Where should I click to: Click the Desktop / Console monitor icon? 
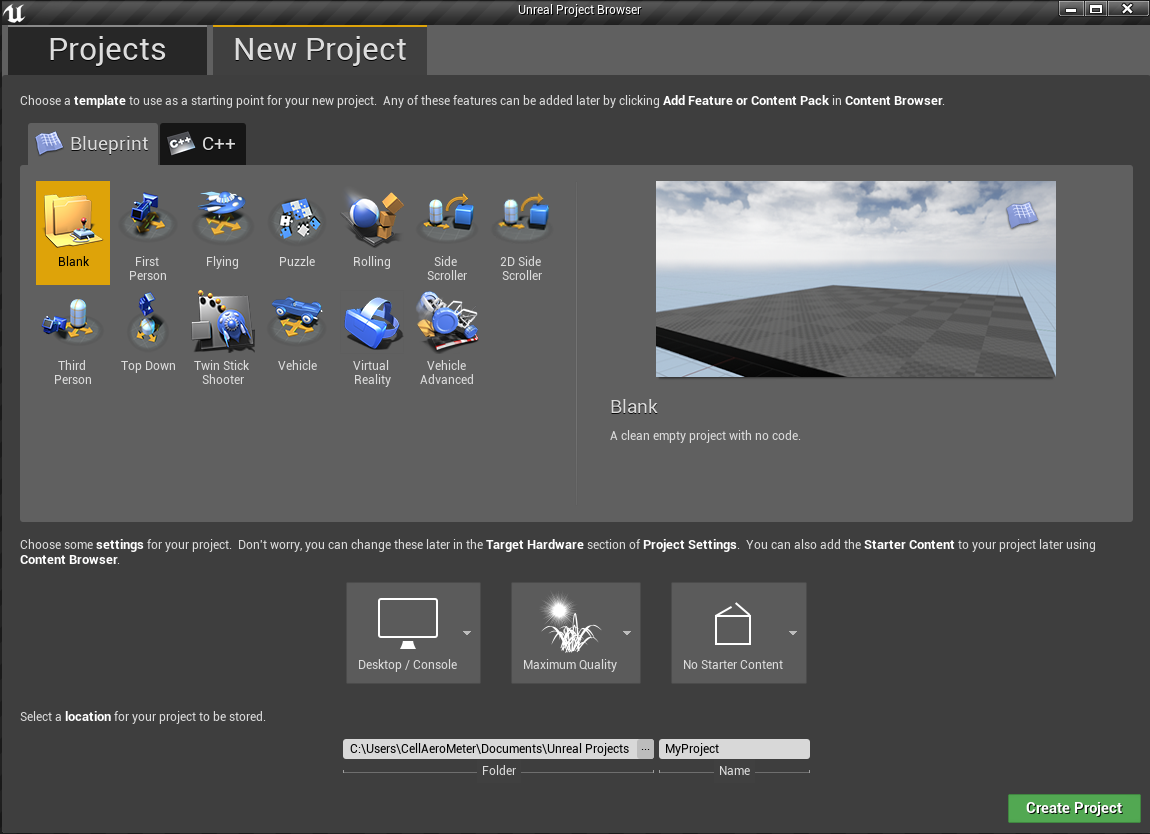pyautogui.click(x=408, y=623)
